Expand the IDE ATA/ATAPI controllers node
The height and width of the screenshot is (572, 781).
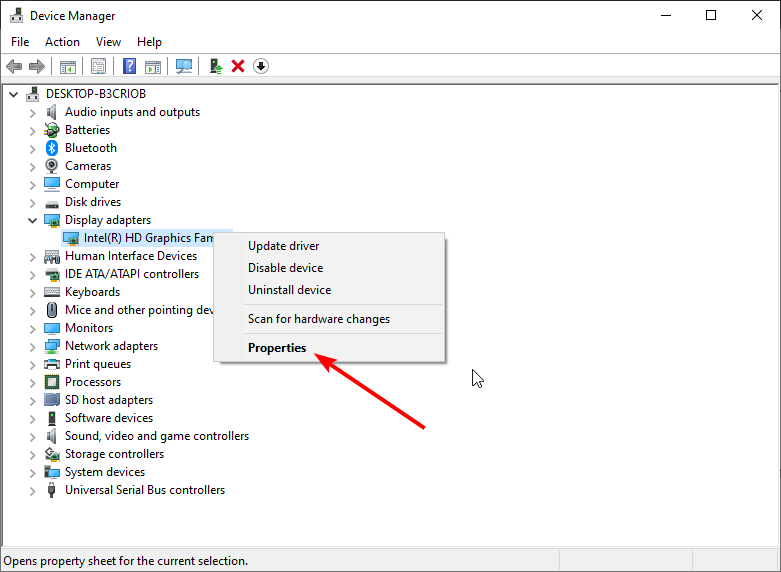[x=32, y=275]
